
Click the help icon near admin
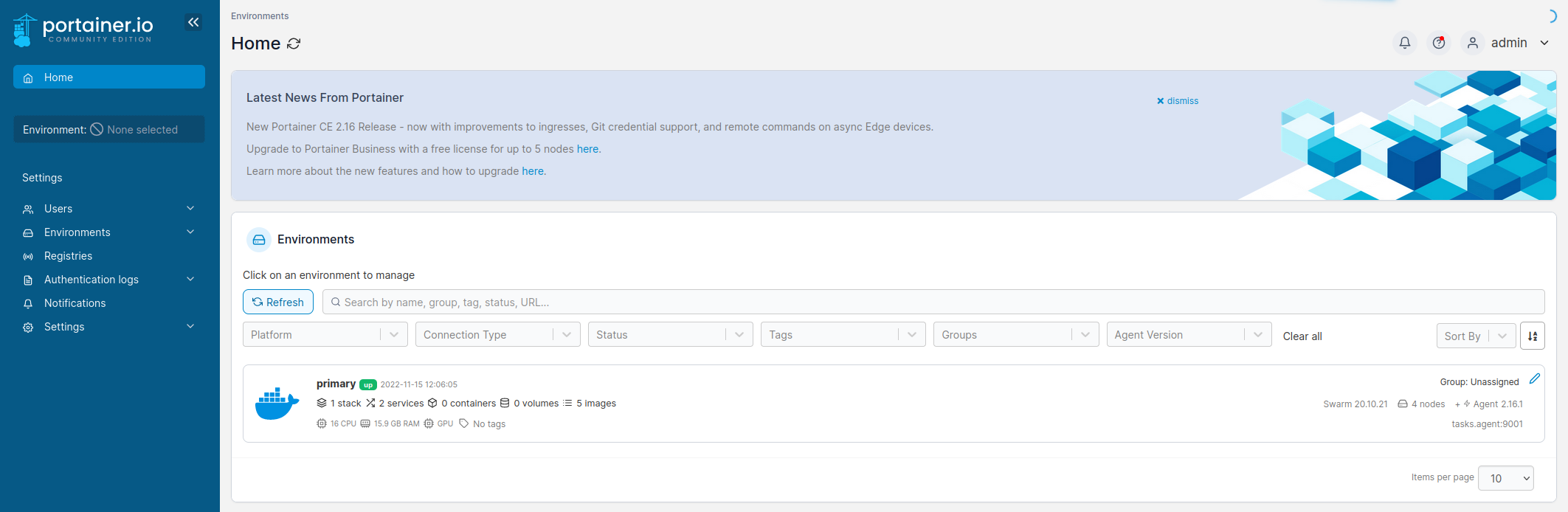[1438, 43]
